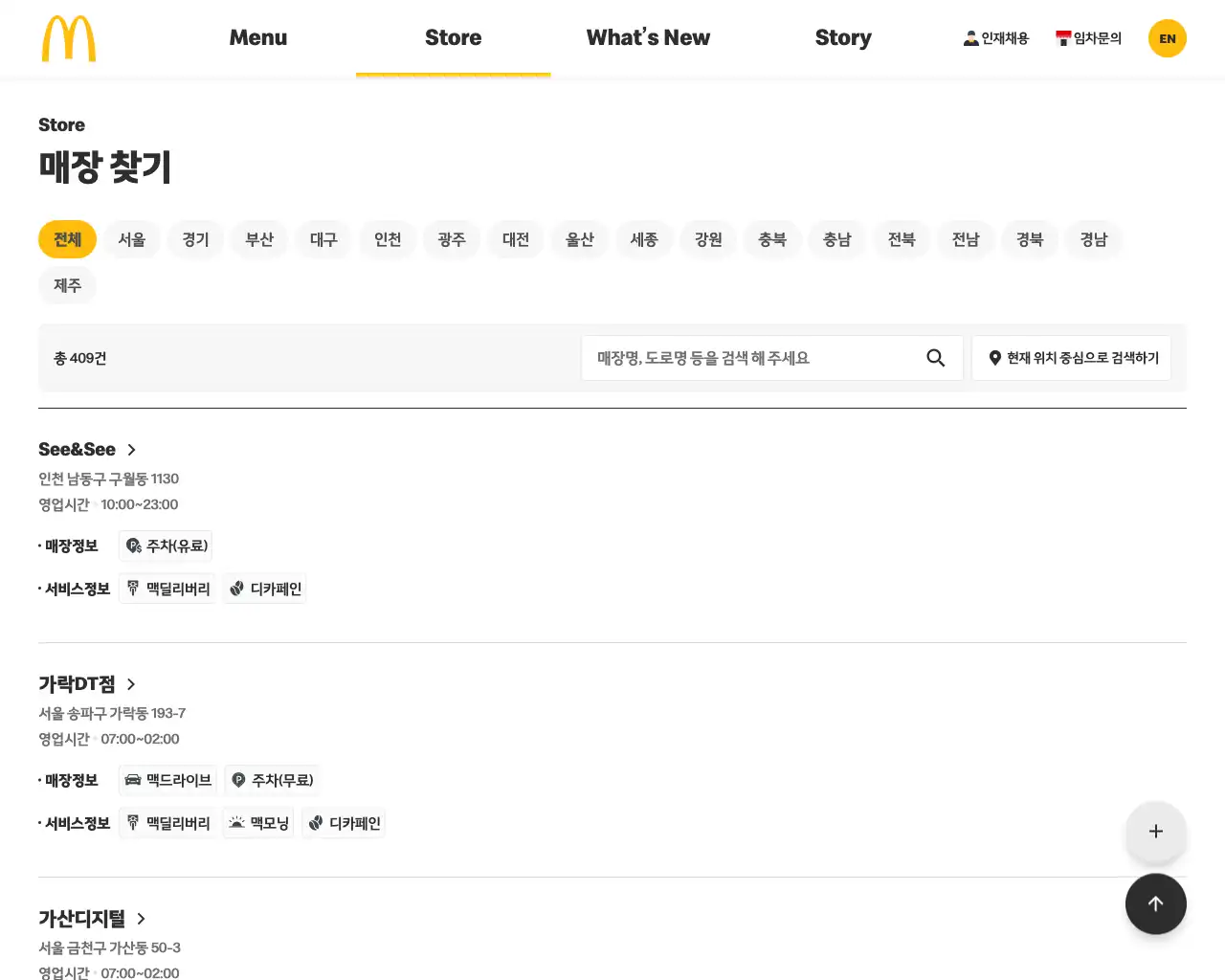The height and width of the screenshot is (980, 1225).
Task: Select the 울산 region filter
Action: 580,239
